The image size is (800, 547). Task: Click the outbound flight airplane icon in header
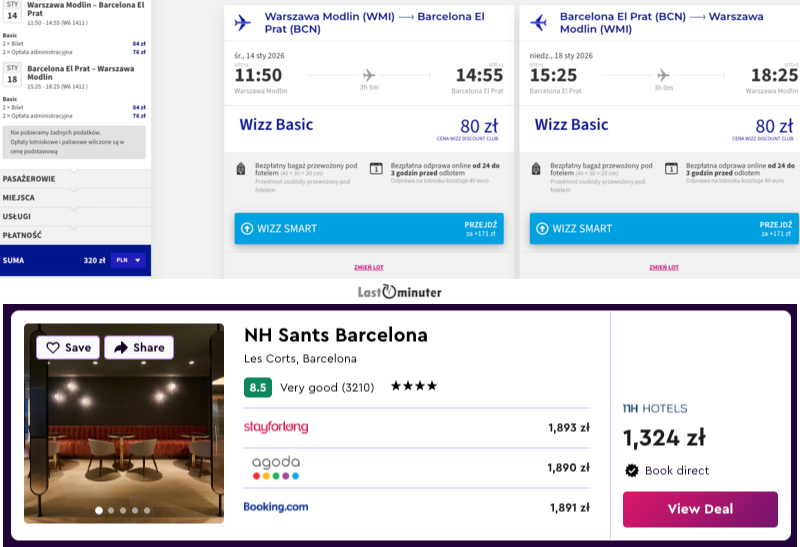(x=242, y=22)
